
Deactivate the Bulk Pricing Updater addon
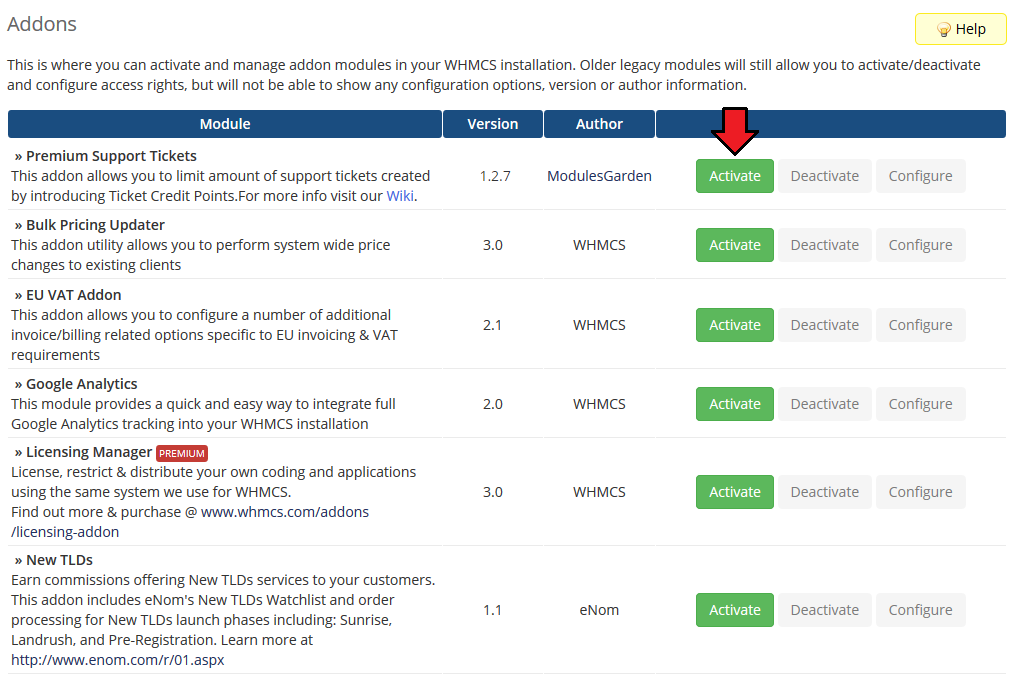click(x=825, y=245)
